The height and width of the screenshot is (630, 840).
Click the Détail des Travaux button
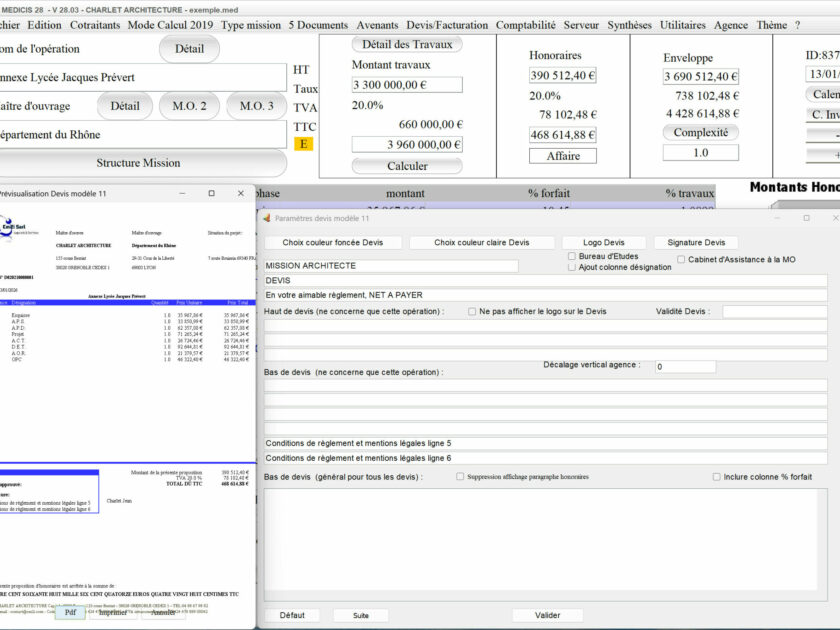point(407,44)
